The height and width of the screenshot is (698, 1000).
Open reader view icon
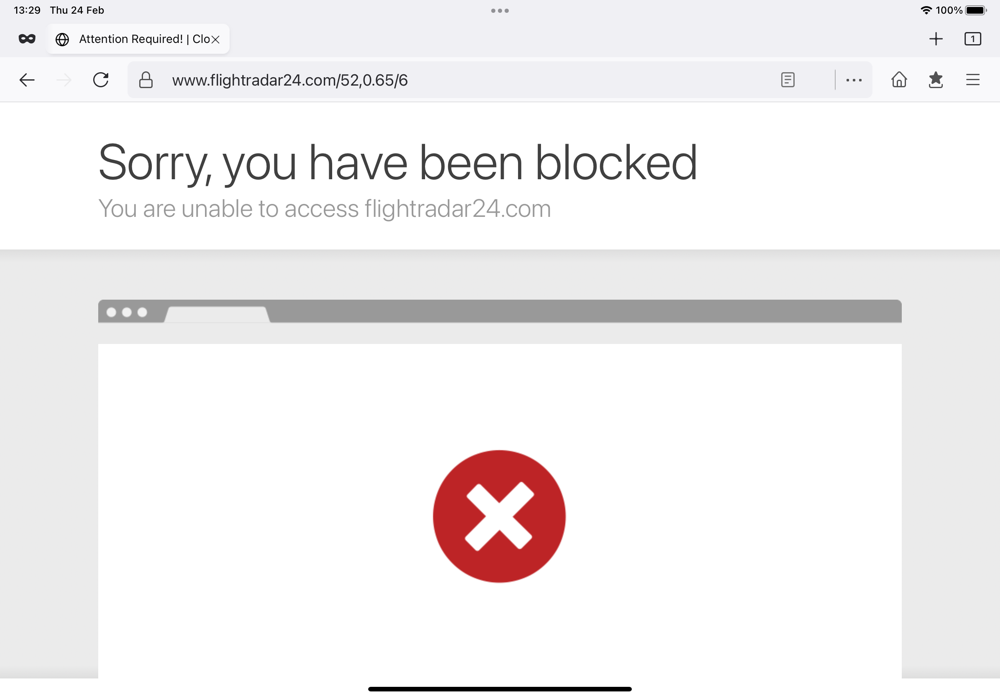[788, 80]
